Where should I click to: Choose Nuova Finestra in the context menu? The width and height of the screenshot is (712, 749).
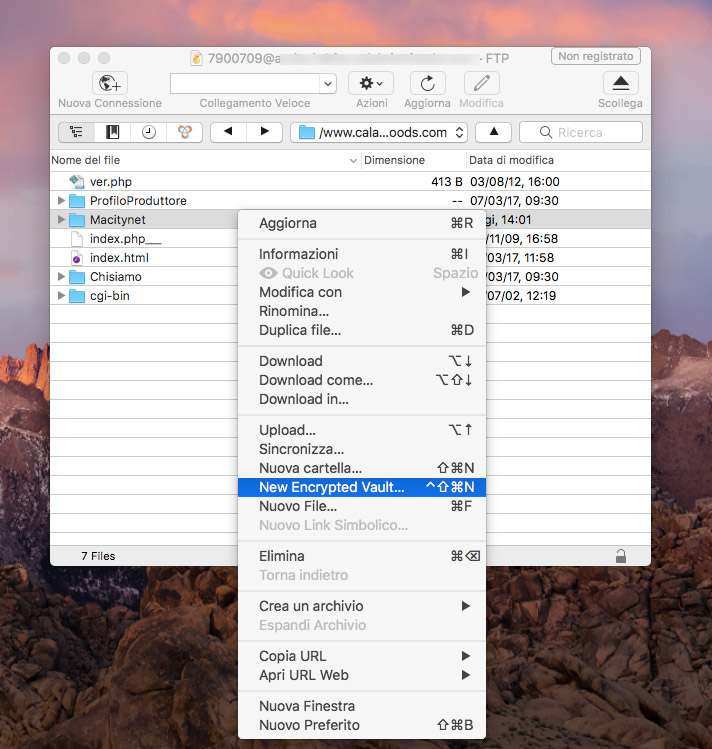[x=362, y=706]
